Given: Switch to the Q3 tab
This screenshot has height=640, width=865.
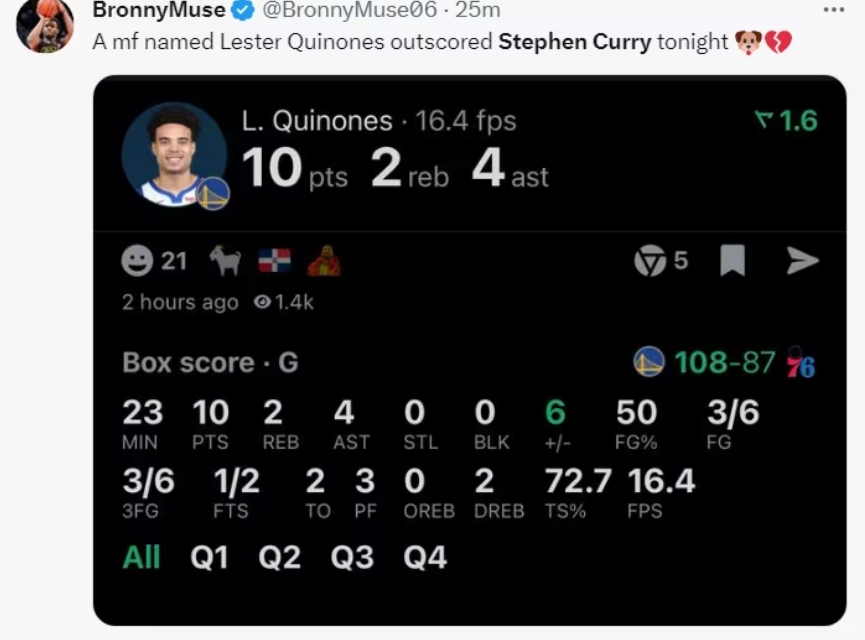Looking at the screenshot, I should [352, 557].
